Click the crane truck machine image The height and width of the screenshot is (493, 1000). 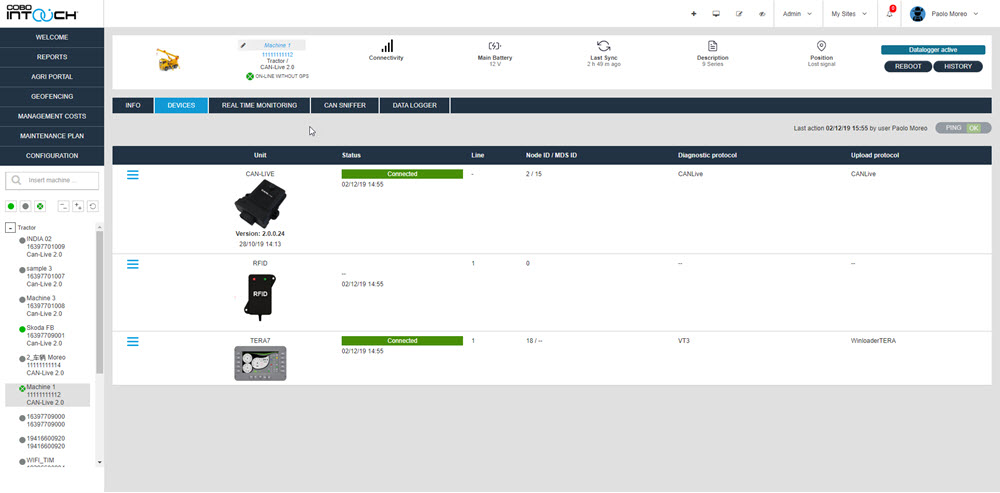pos(168,59)
